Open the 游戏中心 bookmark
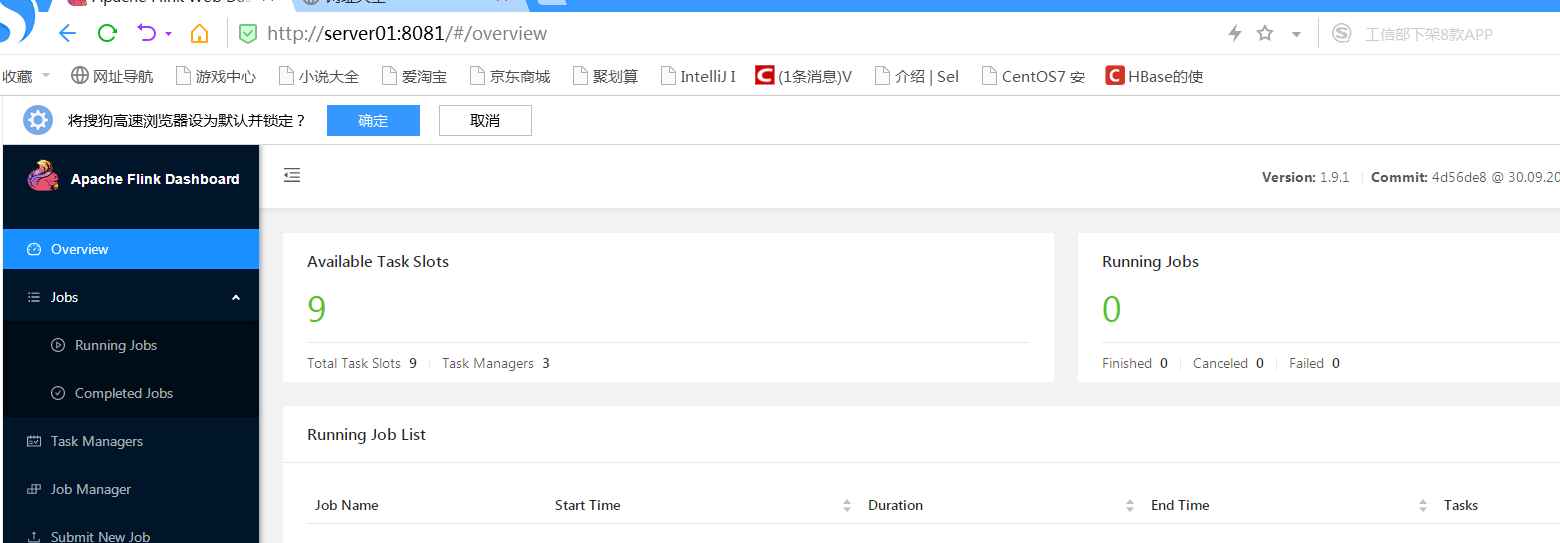This screenshot has width=1560, height=543. coord(216,76)
